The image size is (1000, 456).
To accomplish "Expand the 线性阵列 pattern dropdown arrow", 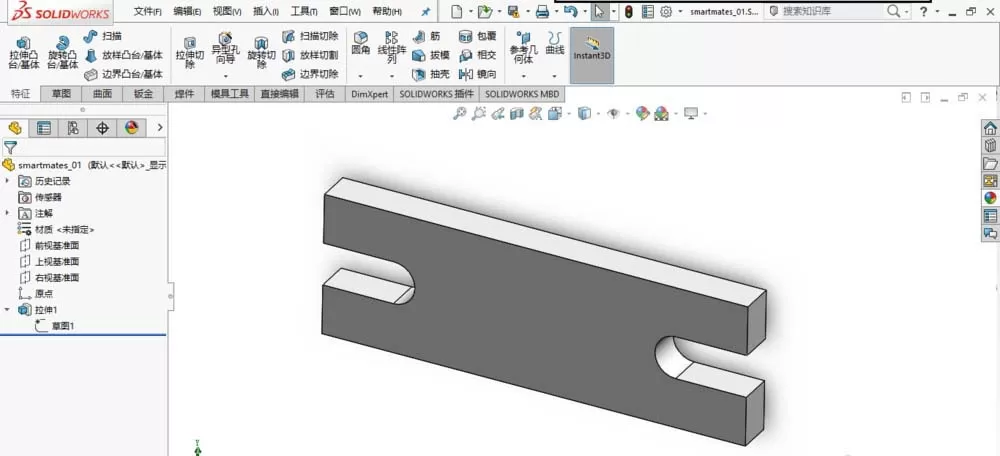I will (392, 75).
